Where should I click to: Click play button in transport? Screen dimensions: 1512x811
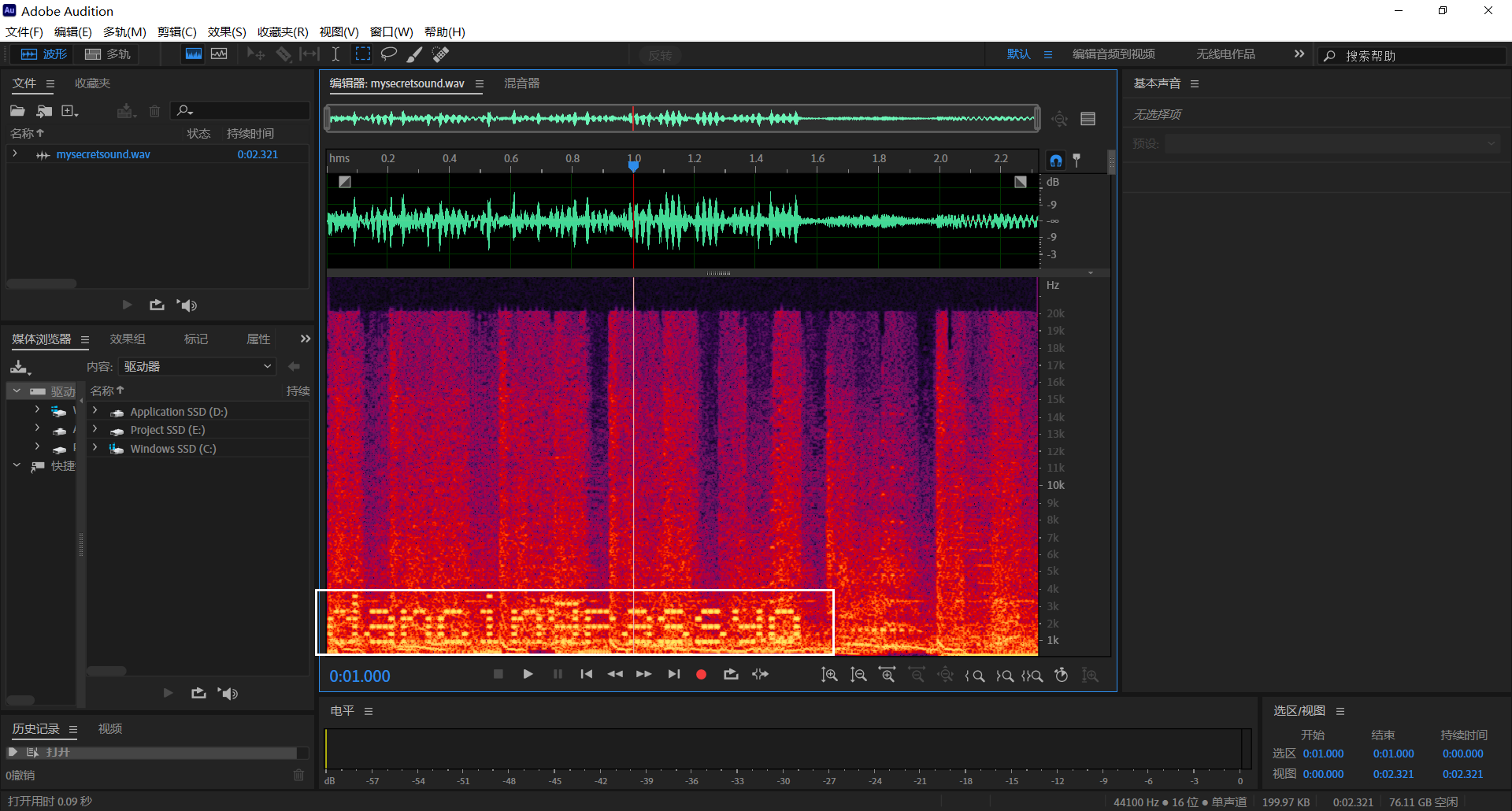point(528,675)
